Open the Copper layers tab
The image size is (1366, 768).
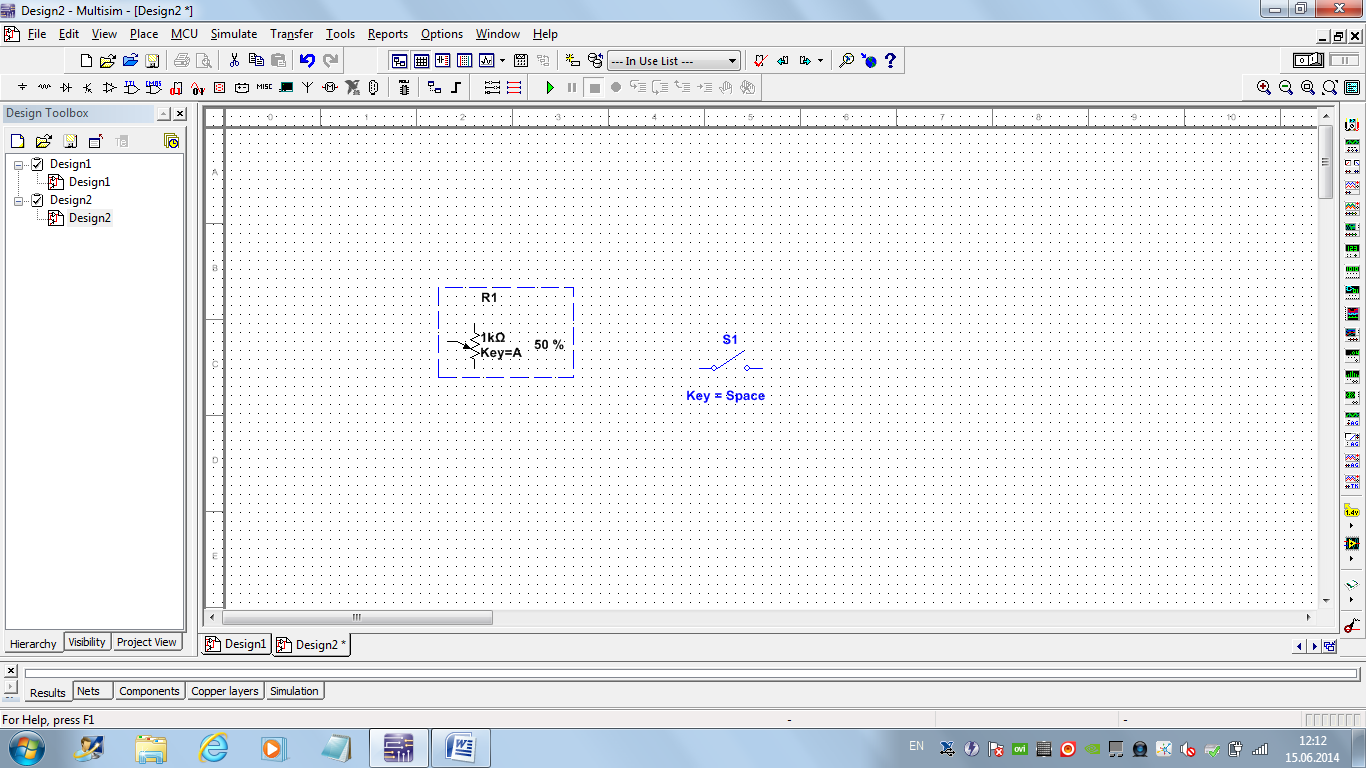[225, 691]
